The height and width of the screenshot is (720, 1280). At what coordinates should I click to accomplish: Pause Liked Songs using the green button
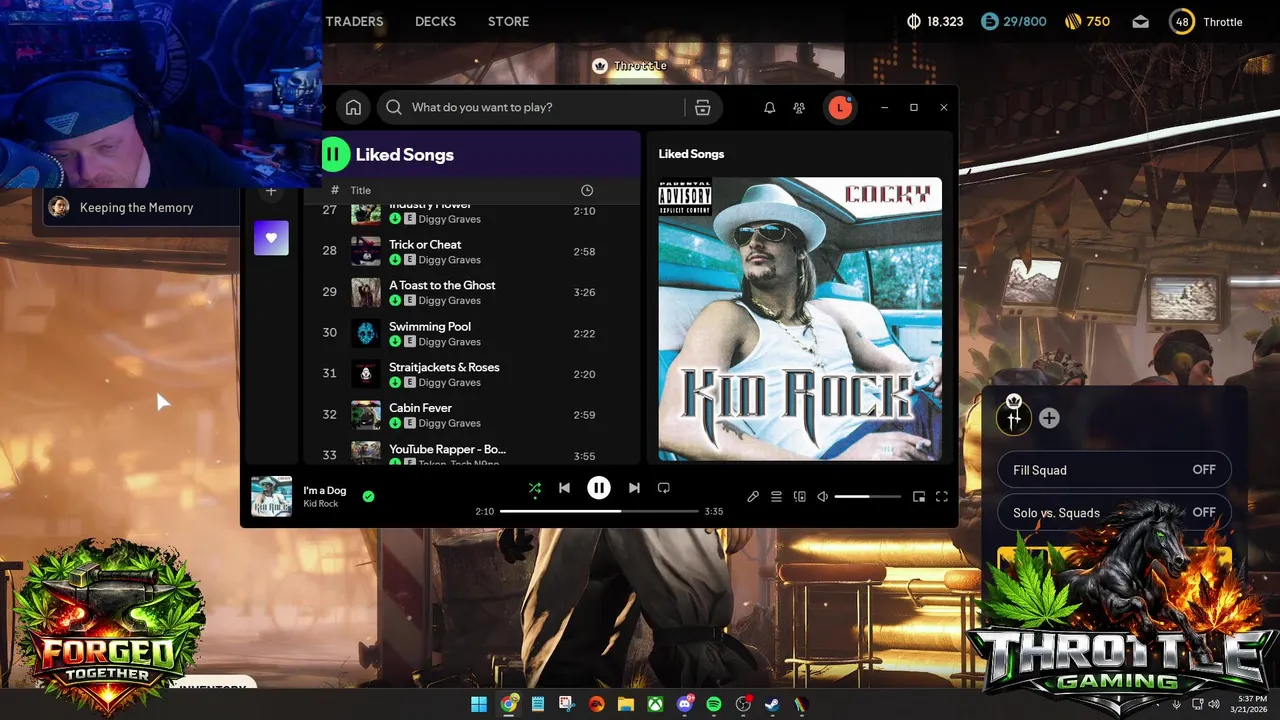[x=334, y=154]
